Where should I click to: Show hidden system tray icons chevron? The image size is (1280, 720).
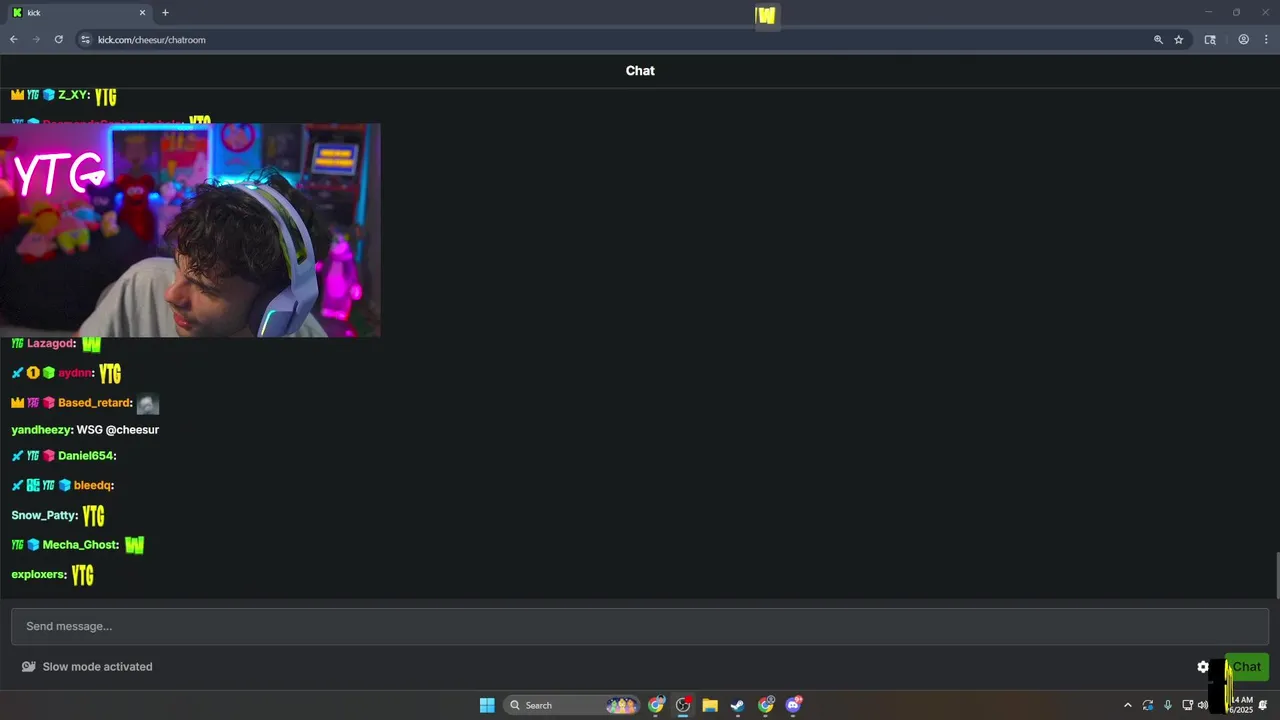[1128, 705]
